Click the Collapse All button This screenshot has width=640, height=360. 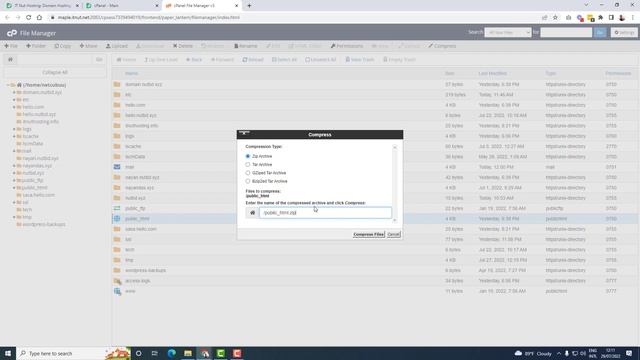55,72
